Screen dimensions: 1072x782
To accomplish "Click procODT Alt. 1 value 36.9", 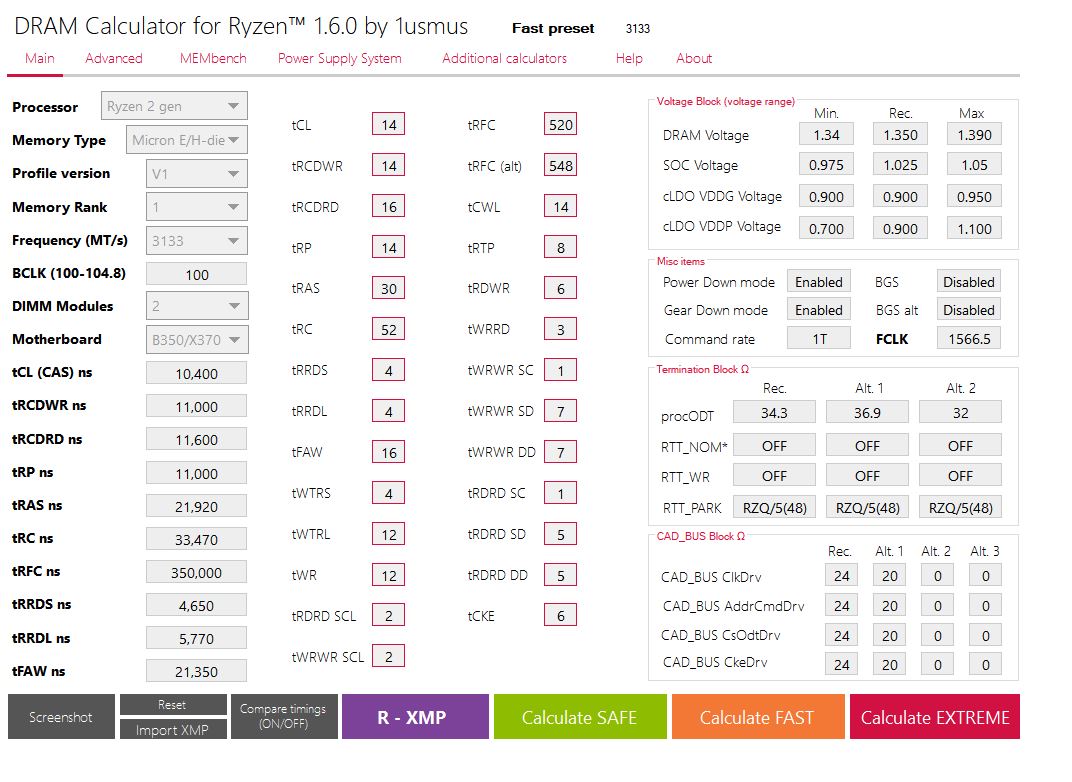I will point(867,413).
